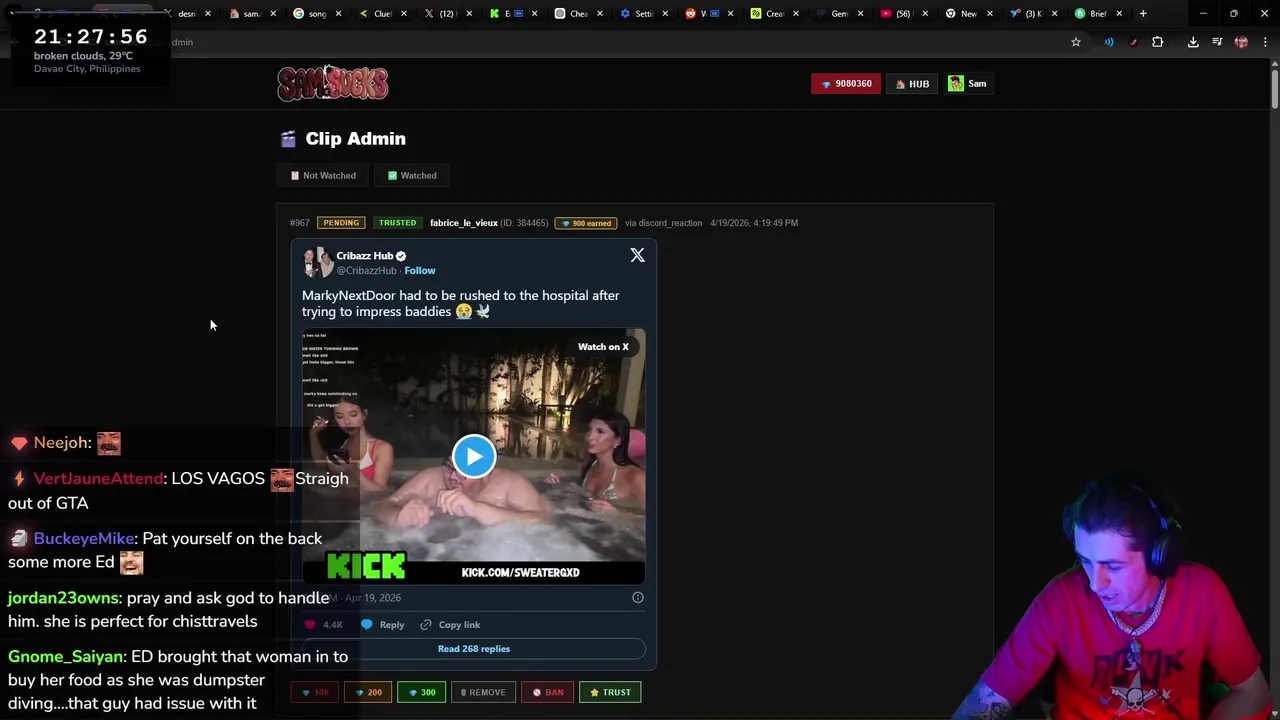Click the Cribazz Hub verified badge
Image resolution: width=1280 pixels, height=720 pixels.
click(401, 256)
